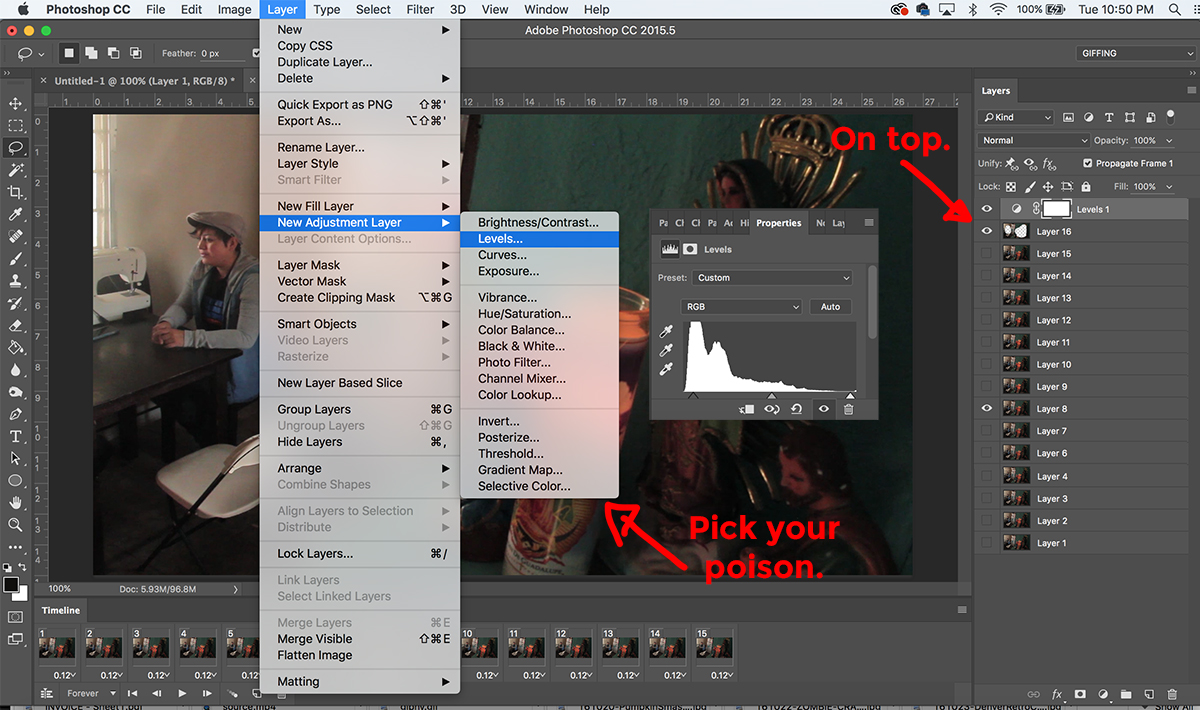Click the Levels 1 layer mask thumbnail
Image resolution: width=1200 pixels, height=710 pixels.
(x=1056, y=209)
